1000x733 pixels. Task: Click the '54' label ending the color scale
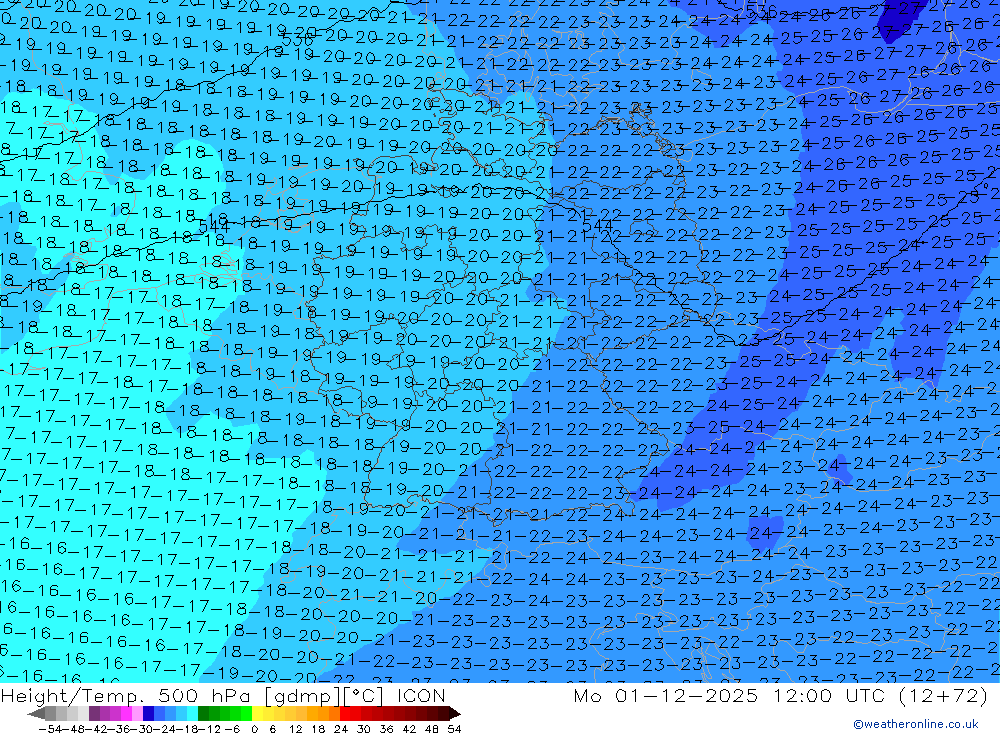point(454,729)
